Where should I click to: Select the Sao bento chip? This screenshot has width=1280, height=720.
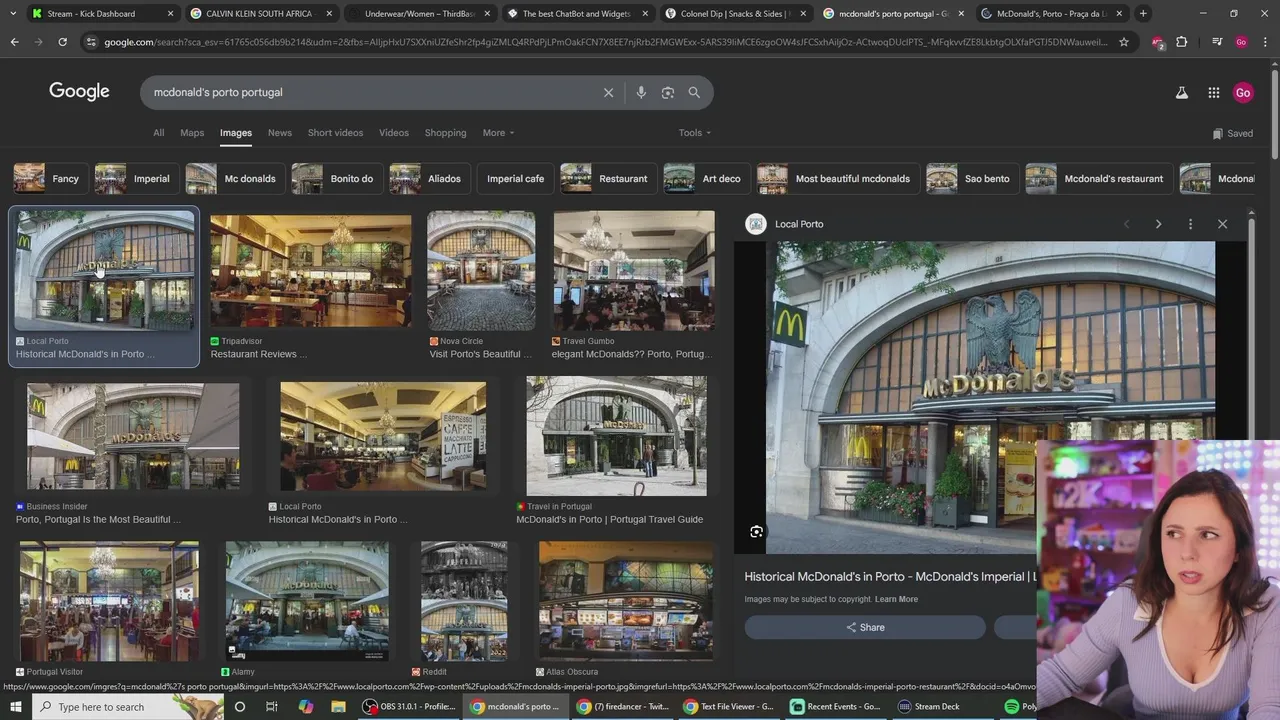972,179
